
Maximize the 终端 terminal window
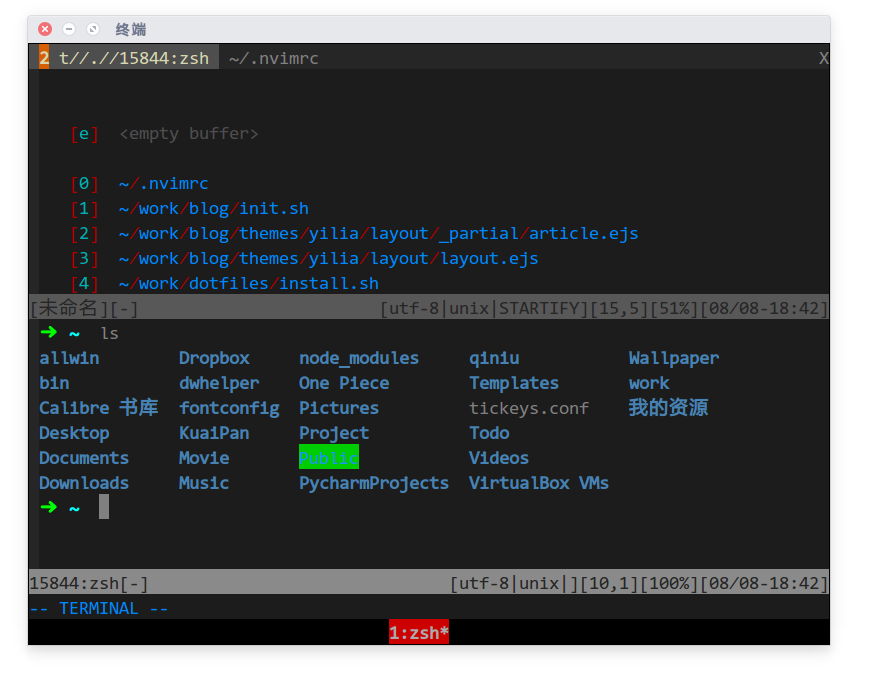point(93,29)
